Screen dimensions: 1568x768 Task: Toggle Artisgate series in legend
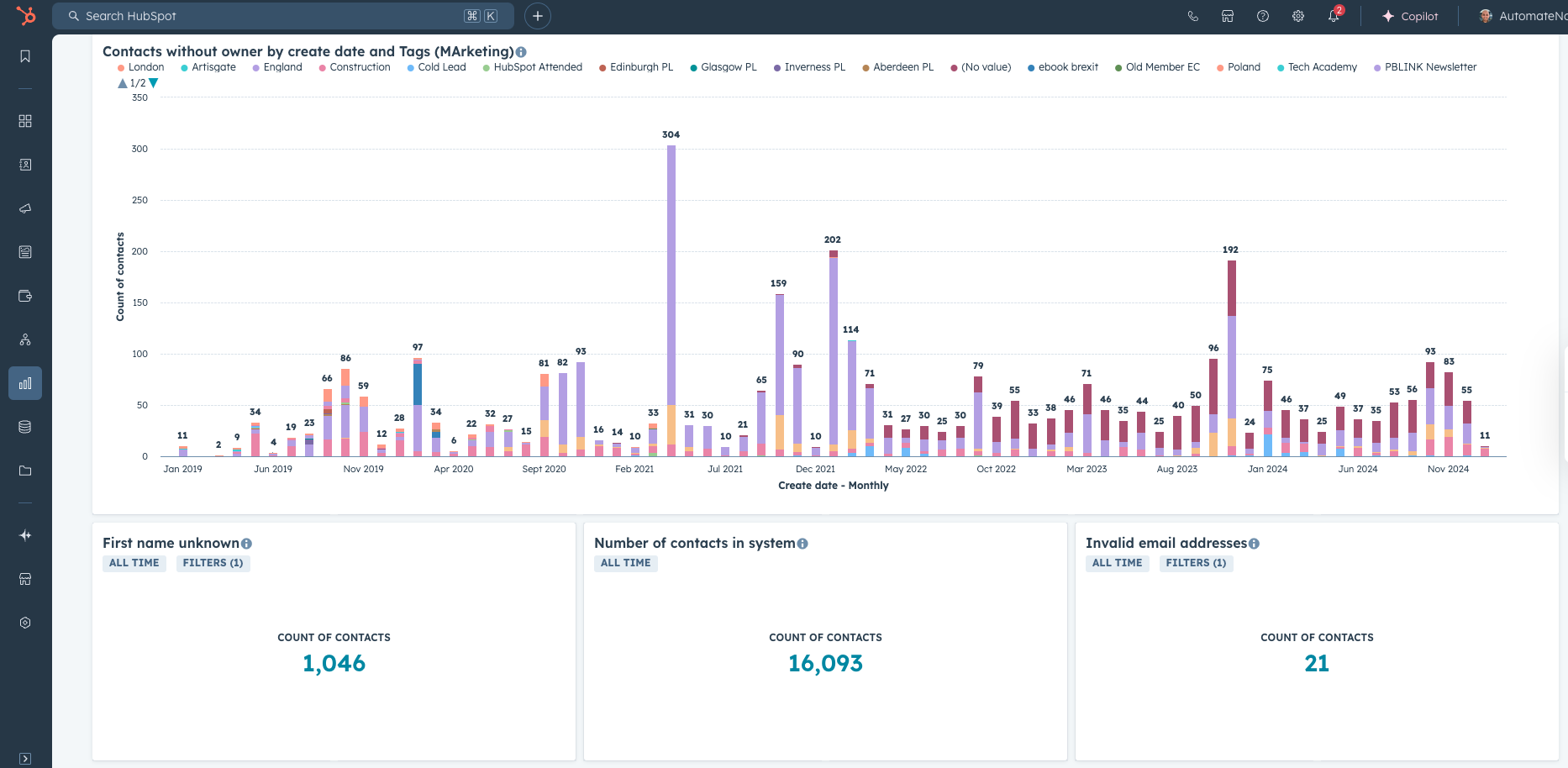pyautogui.click(x=208, y=67)
